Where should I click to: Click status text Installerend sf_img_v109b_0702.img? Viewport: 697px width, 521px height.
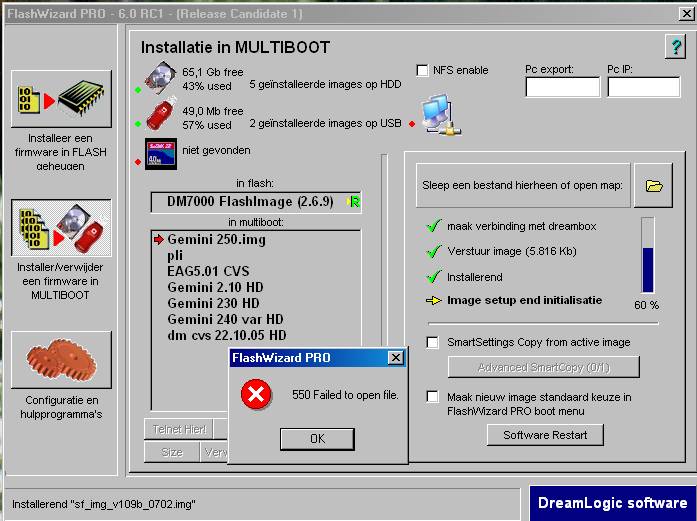[x=104, y=505]
